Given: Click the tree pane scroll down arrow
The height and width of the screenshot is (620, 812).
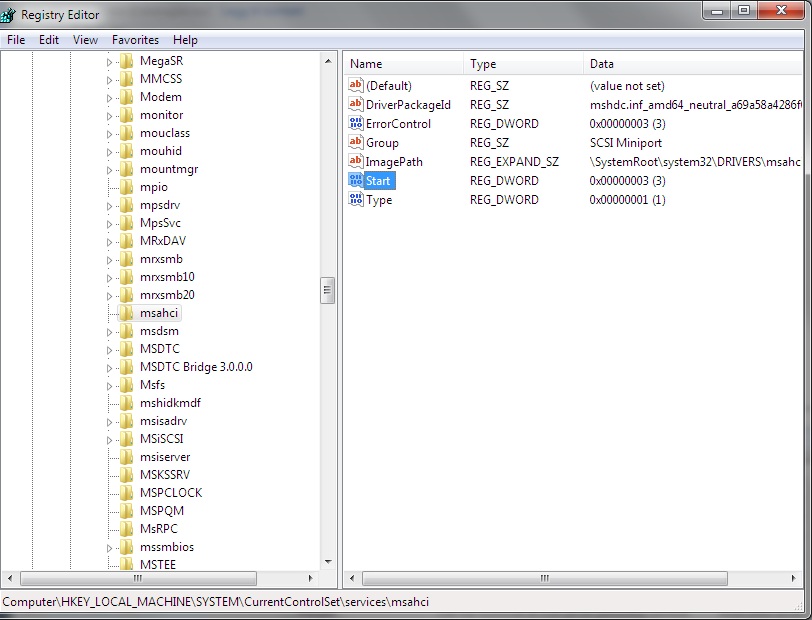Looking at the screenshot, I should click(328, 562).
